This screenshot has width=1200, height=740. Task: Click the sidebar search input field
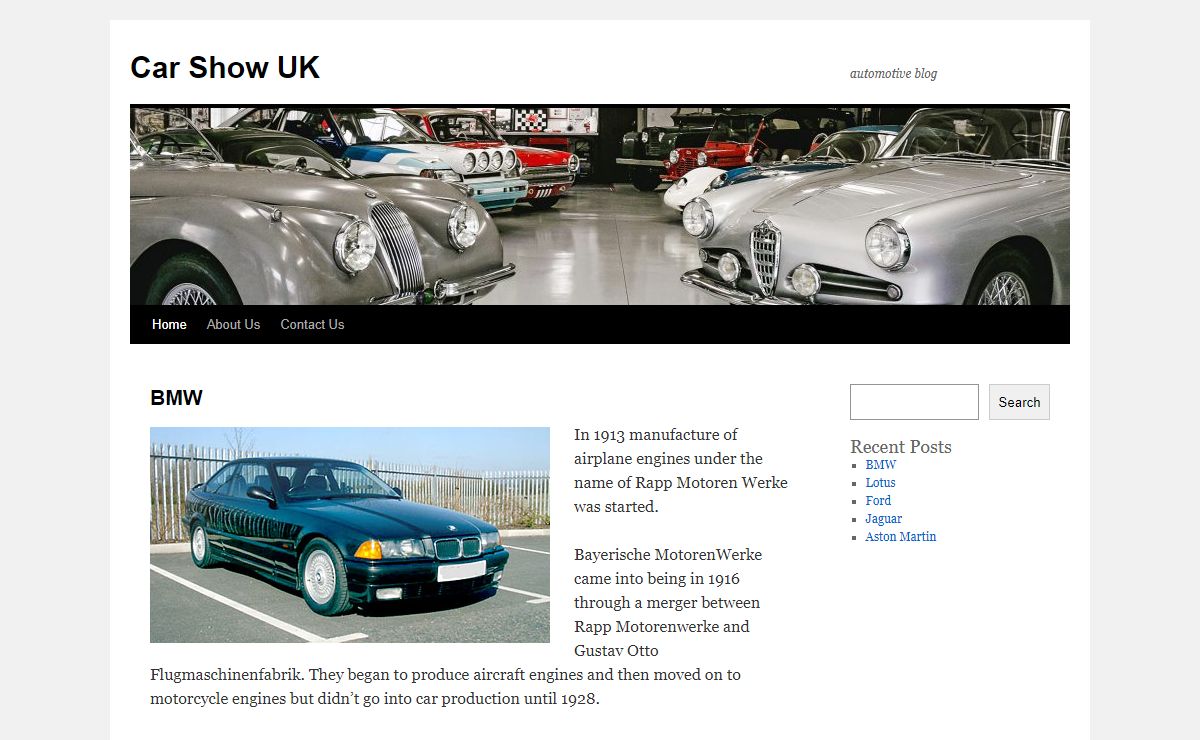pyautogui.click(x=914, y=402)
